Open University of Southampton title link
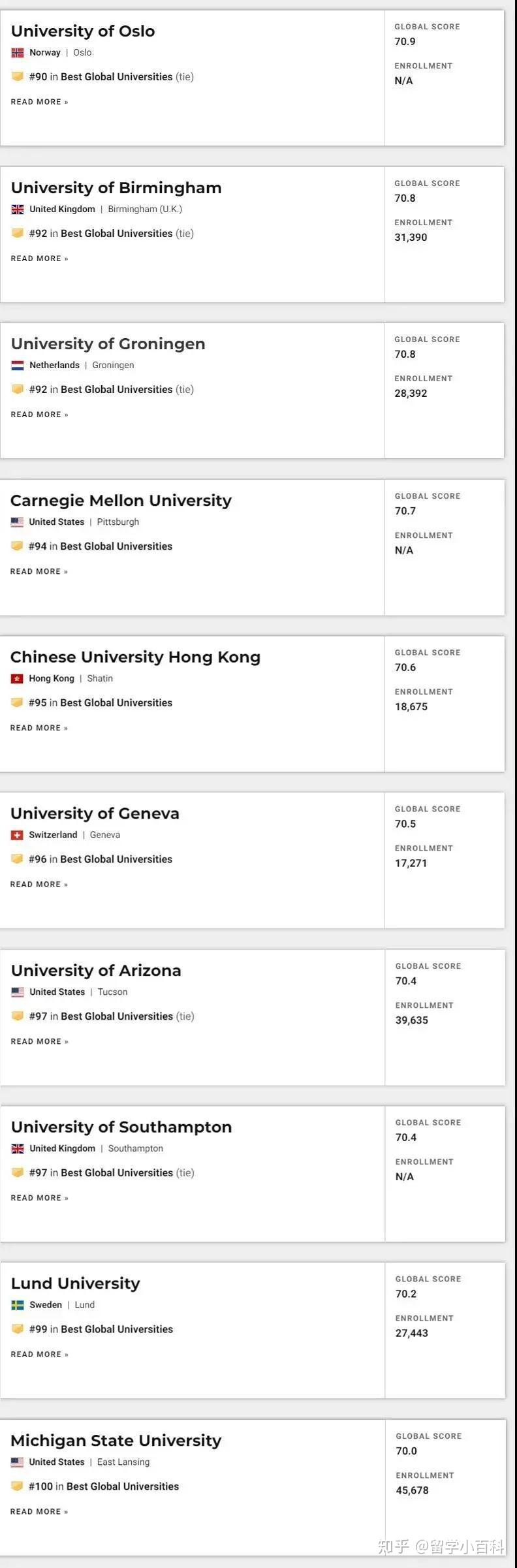 coord(121,1127)
